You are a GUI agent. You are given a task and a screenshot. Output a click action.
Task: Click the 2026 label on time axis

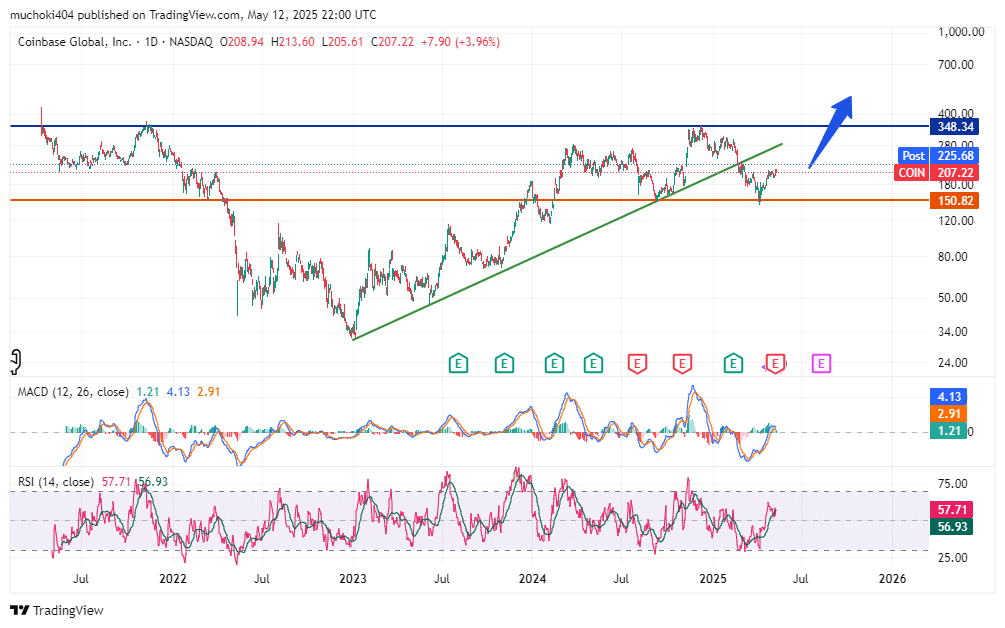coord(891,579)
